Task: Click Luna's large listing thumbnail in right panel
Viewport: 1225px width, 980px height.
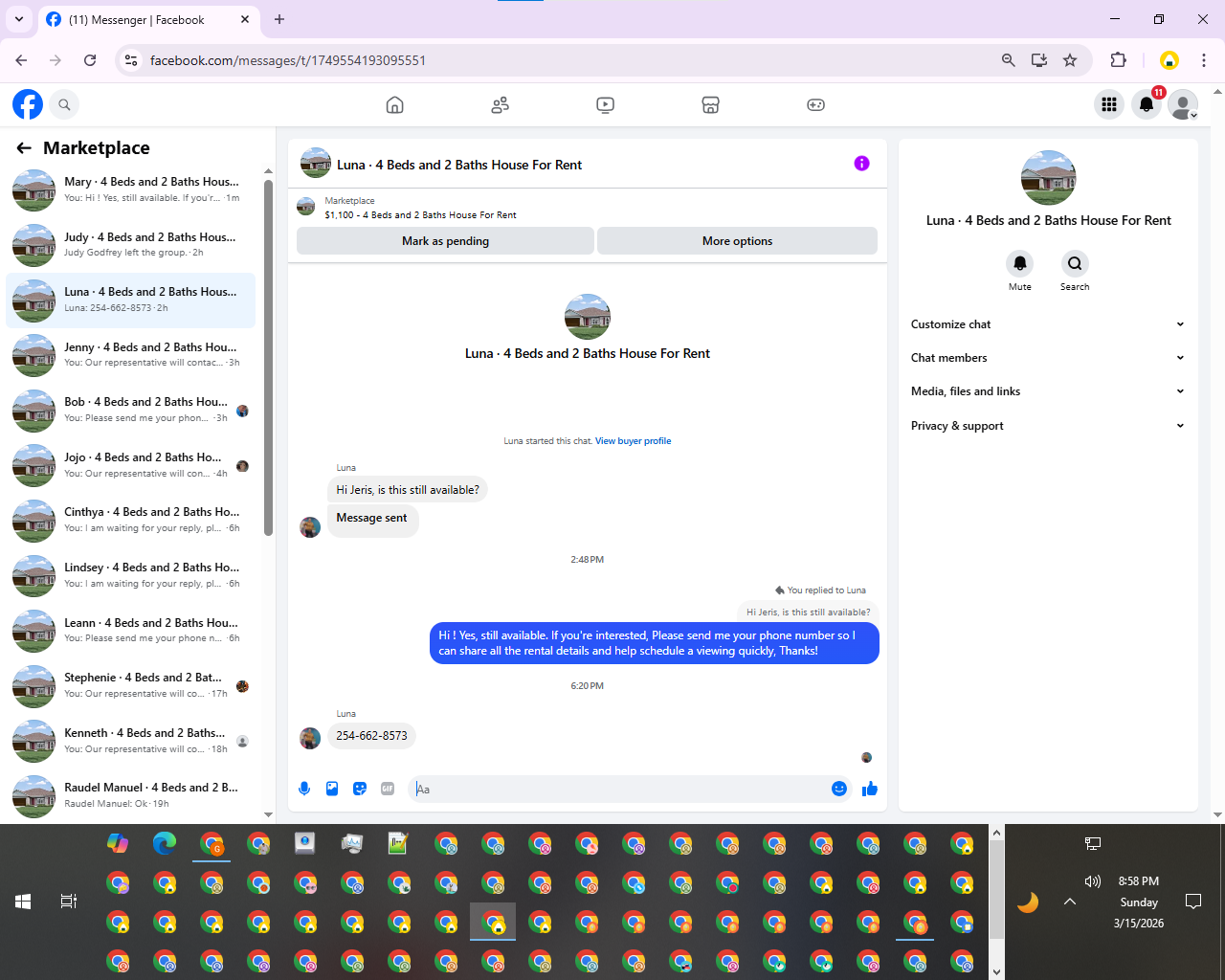Action: pos(1048,178)
